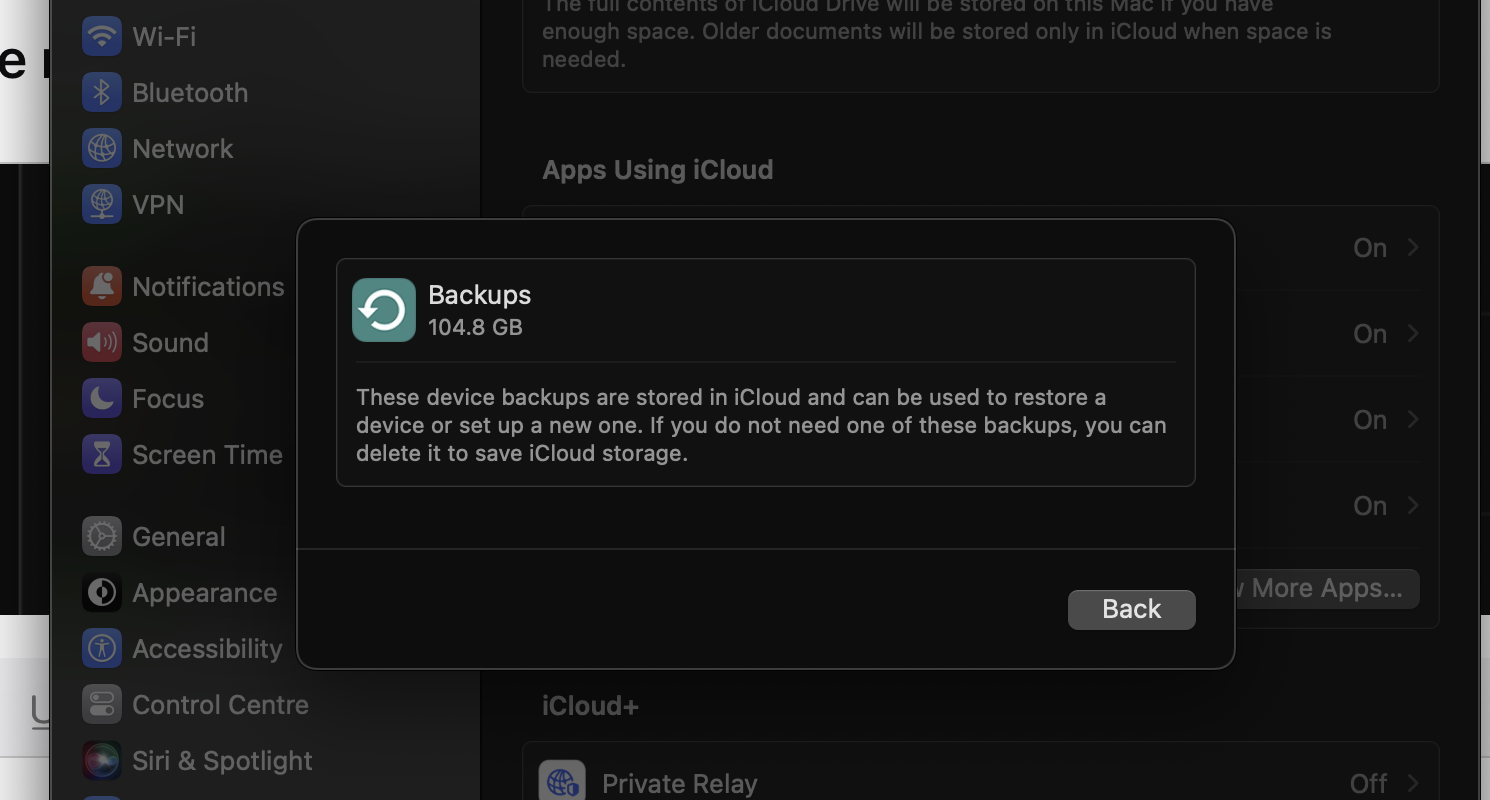
Task: Click the Private Relay label
Action: [679, 784]
